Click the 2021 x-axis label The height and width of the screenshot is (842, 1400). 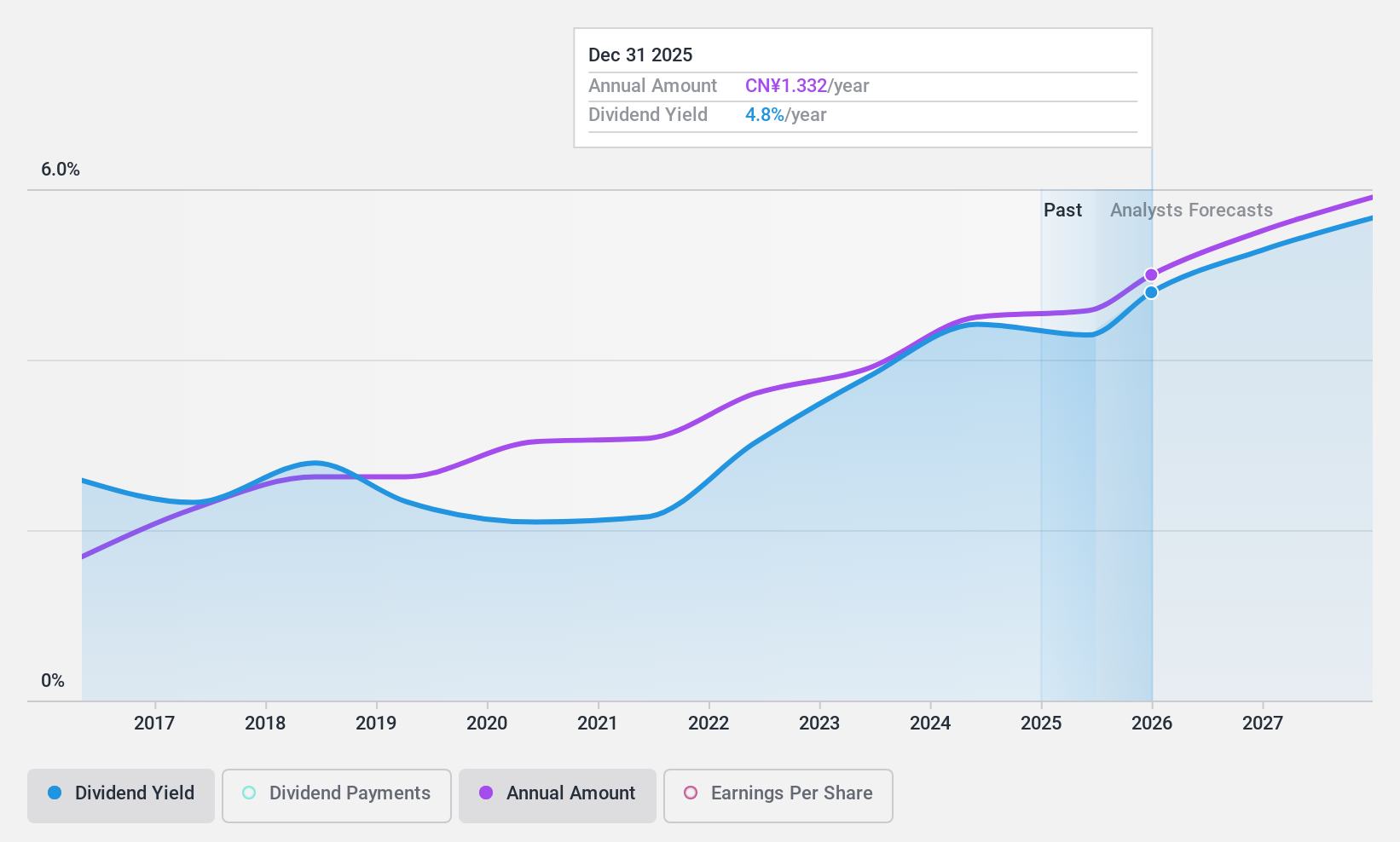point(598,724)
